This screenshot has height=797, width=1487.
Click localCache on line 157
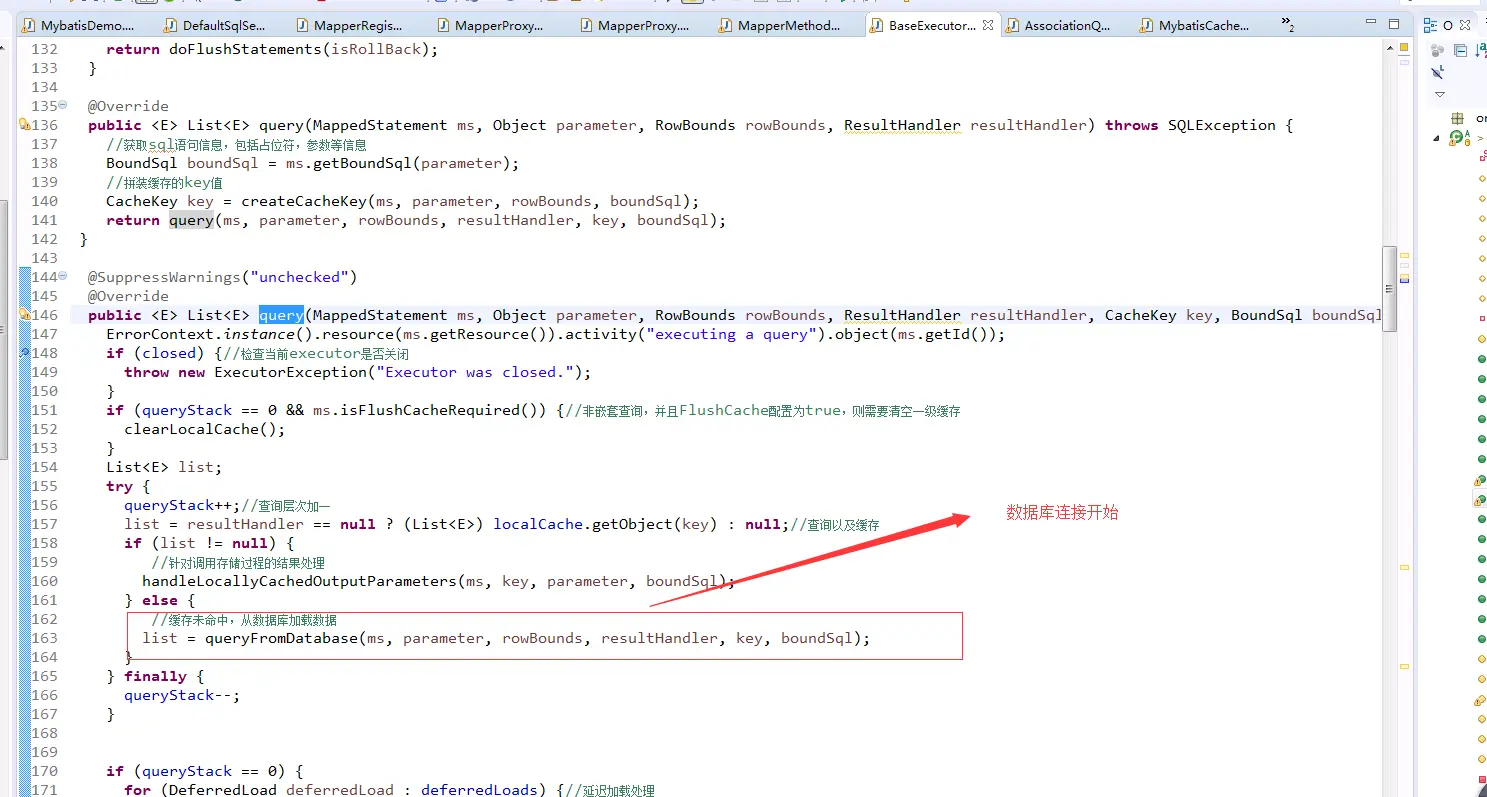click(538, 524)
